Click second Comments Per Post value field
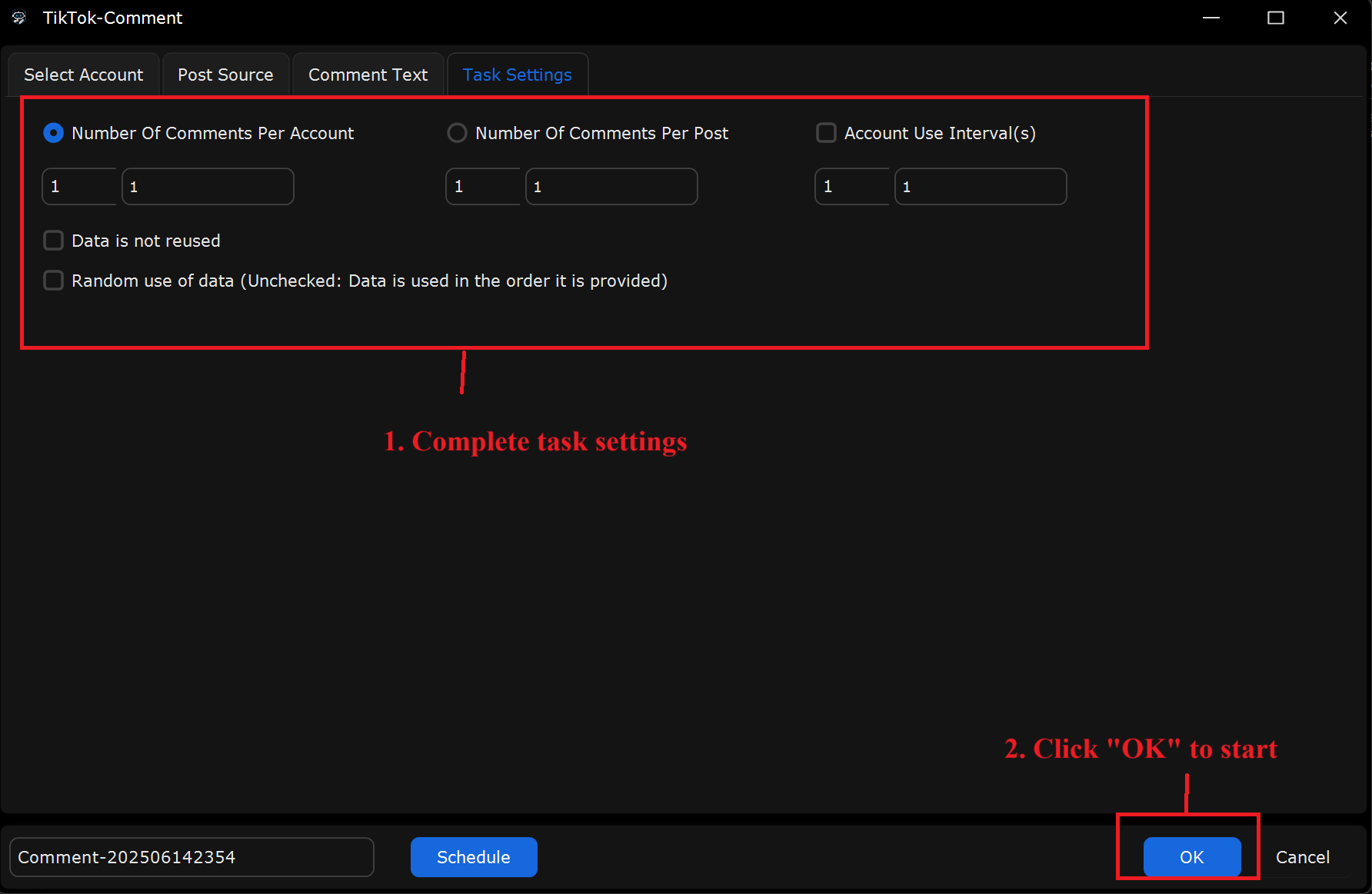This screenshot has height=894, width=1372. 611,187
